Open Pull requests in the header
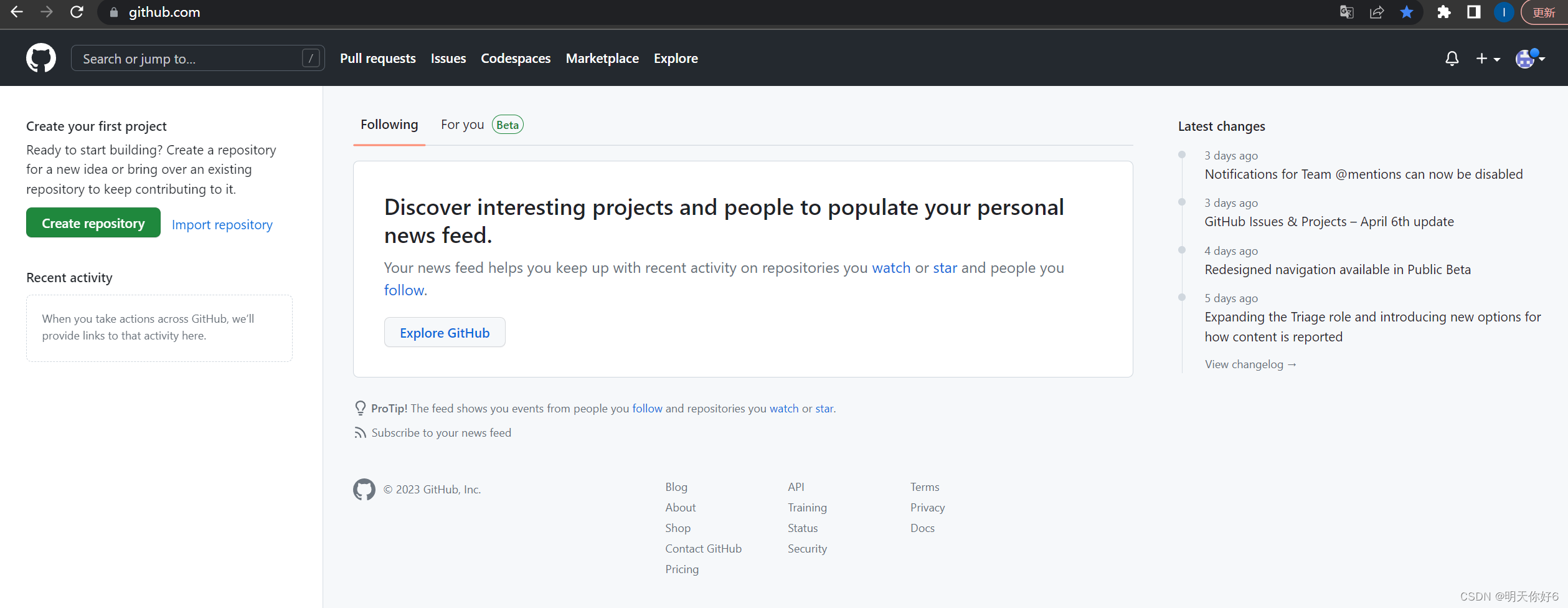The width and height of the screenshot is (1568, 608). 377,59
